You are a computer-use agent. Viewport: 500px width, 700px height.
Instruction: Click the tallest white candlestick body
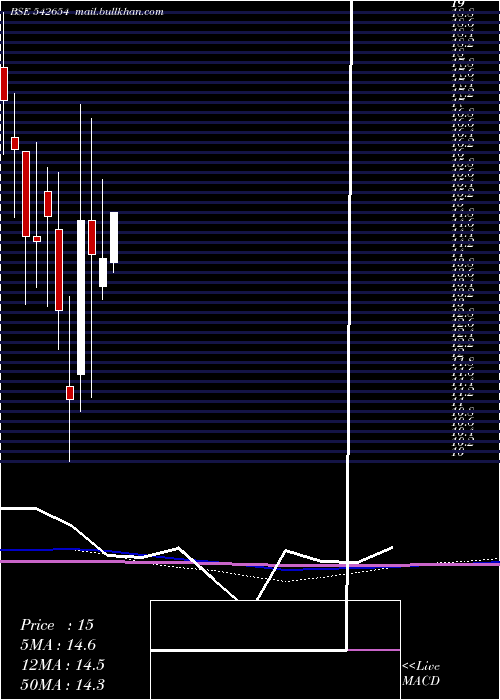tap(81, 297)
